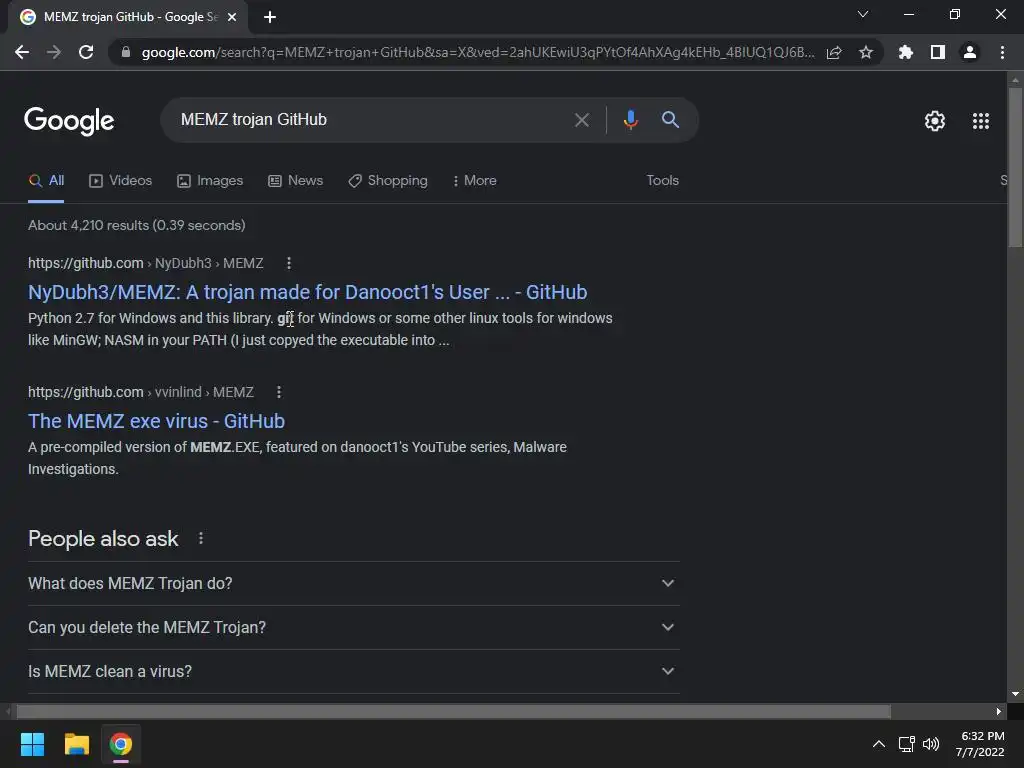Open NyDubh3/MEMZ GitHub result link
The image size is (1024, 768).
pyautogui.click(x=308, y=292)
